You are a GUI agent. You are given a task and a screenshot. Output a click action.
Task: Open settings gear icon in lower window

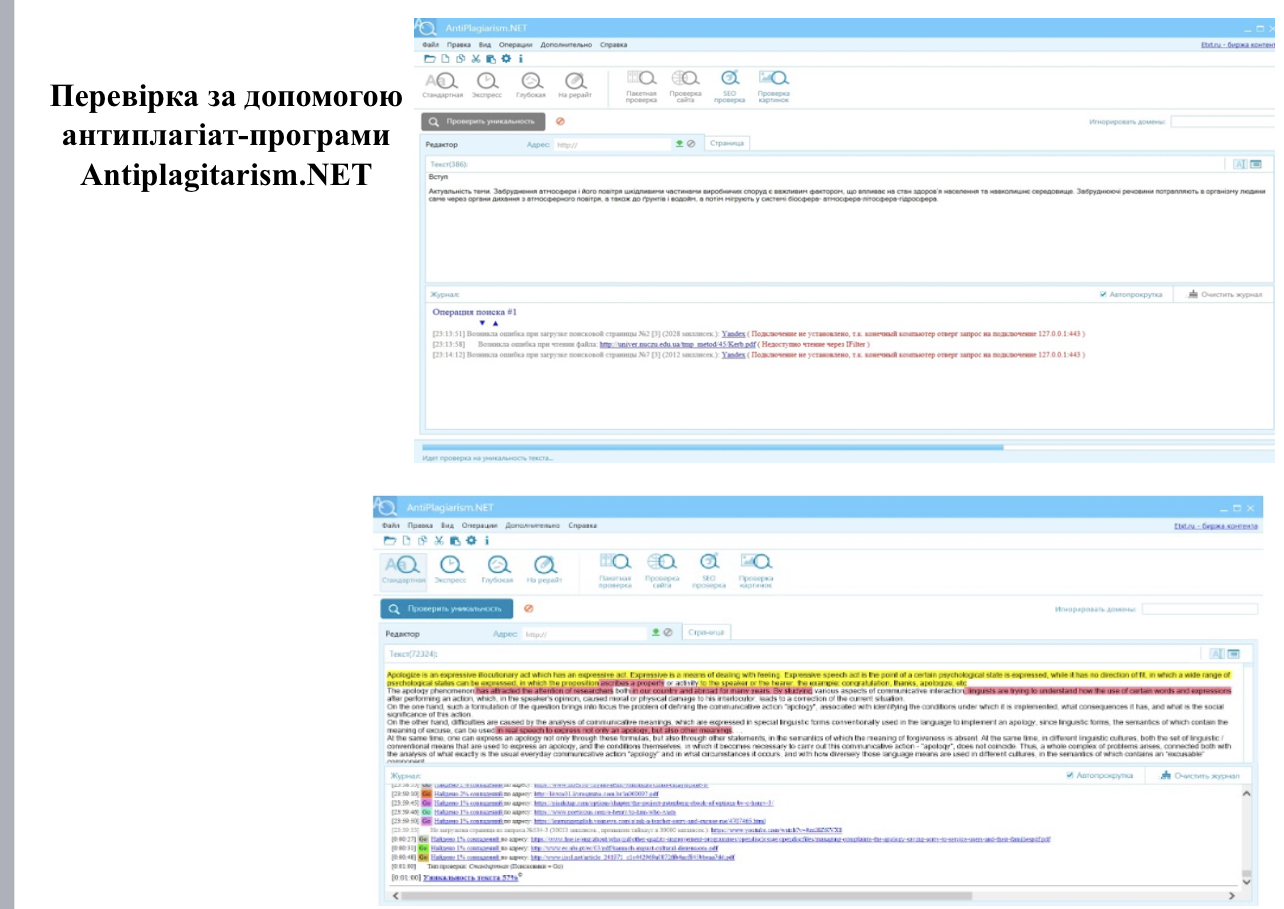pyautogui.click(x=470, y=540)
